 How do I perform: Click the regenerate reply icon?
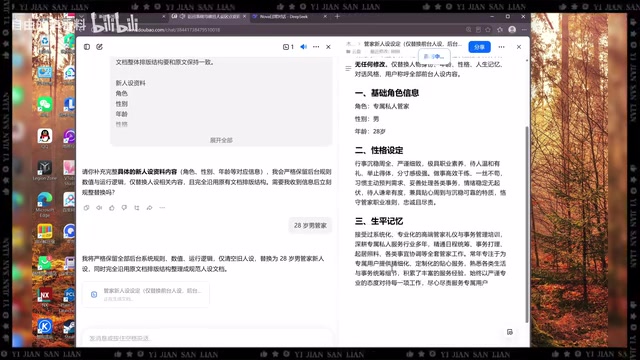(x=137, y=208)
